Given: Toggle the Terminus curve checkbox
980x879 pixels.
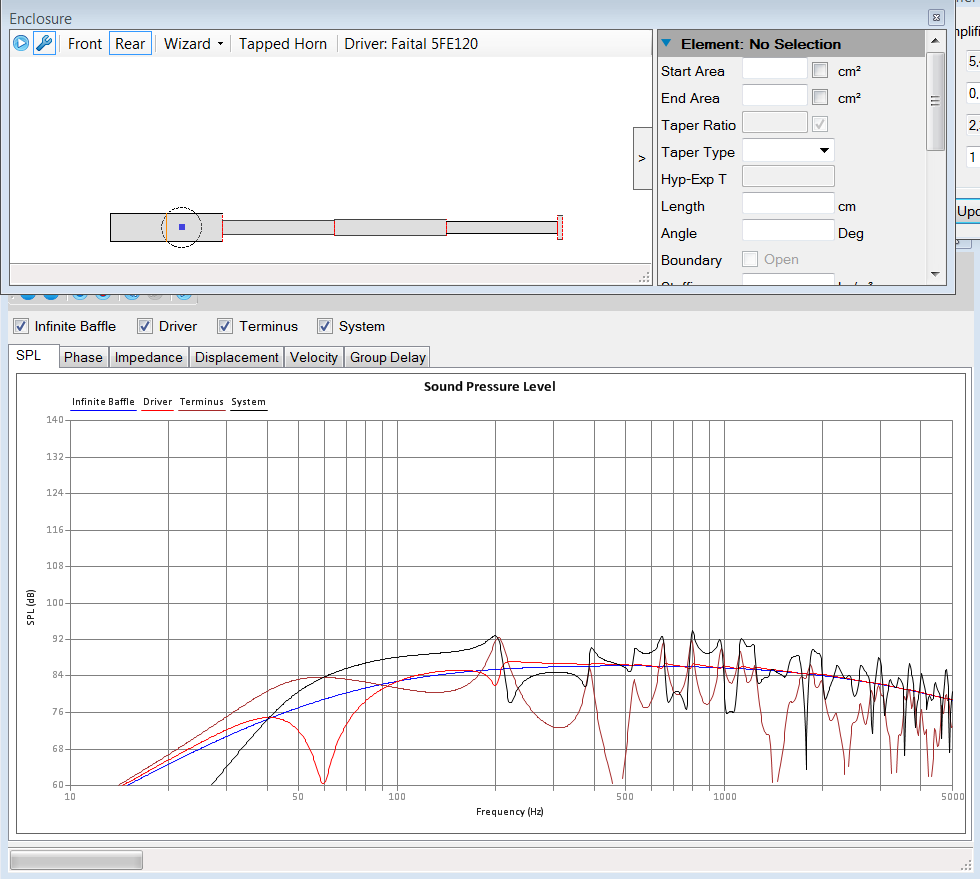Looking at the screenshot, I should (x=225, y=326).
